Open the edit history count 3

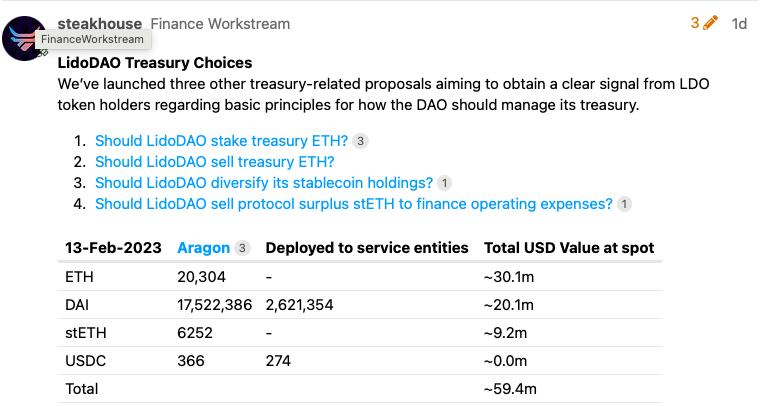(695, 23)
